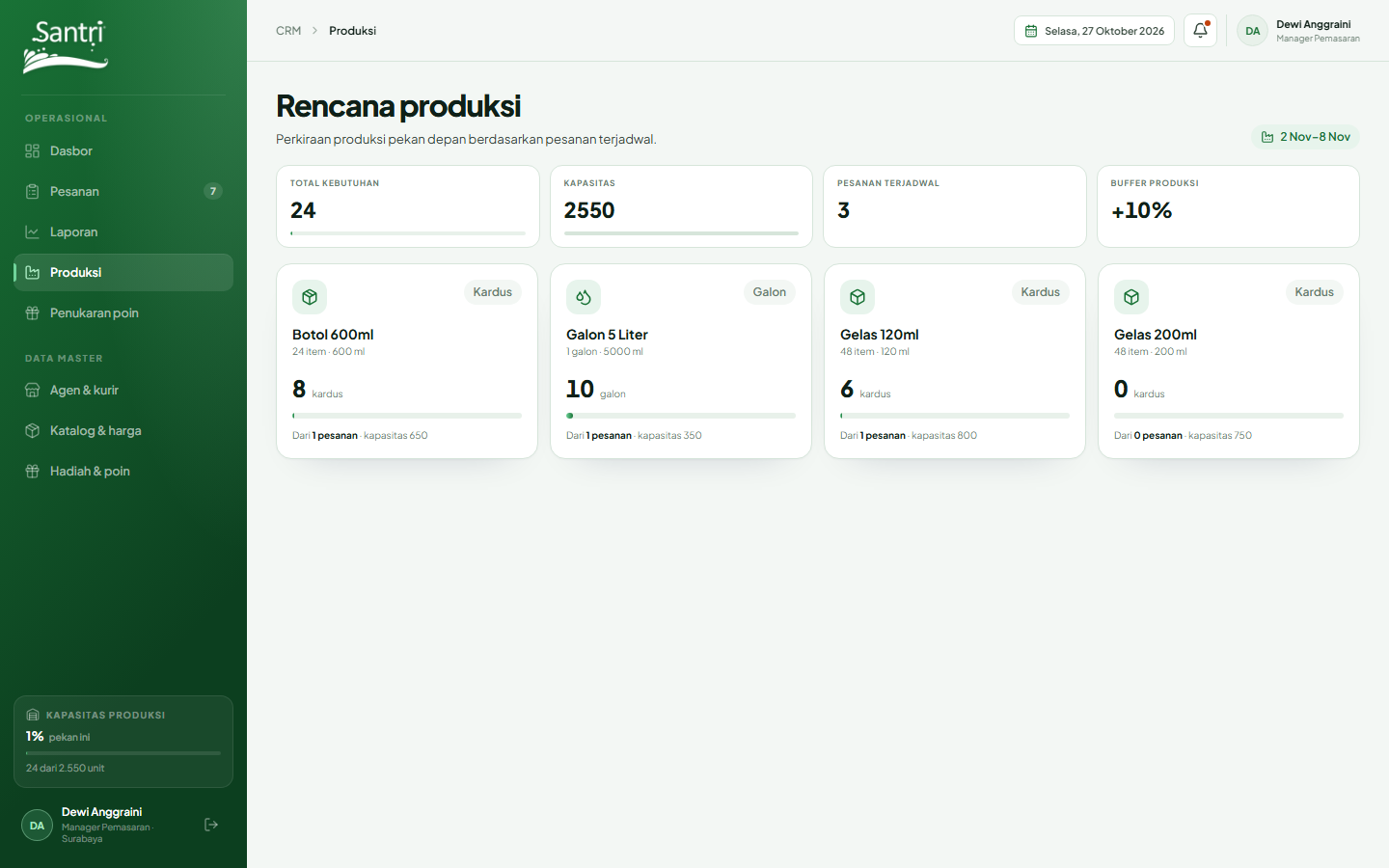Click the Kardus tag on Gelas 200ml card

[1315, 292]
